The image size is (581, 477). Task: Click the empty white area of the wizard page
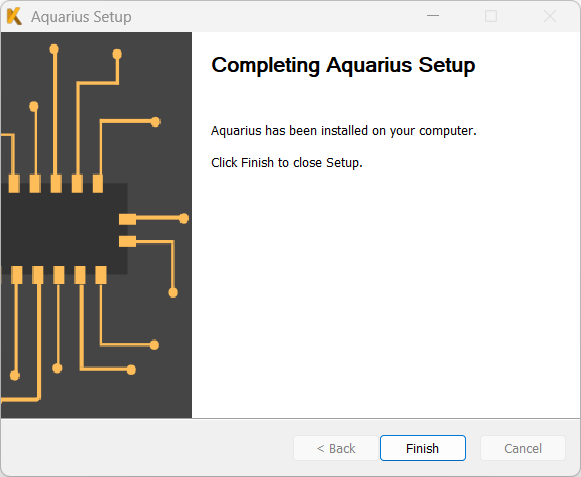point(385,297)
